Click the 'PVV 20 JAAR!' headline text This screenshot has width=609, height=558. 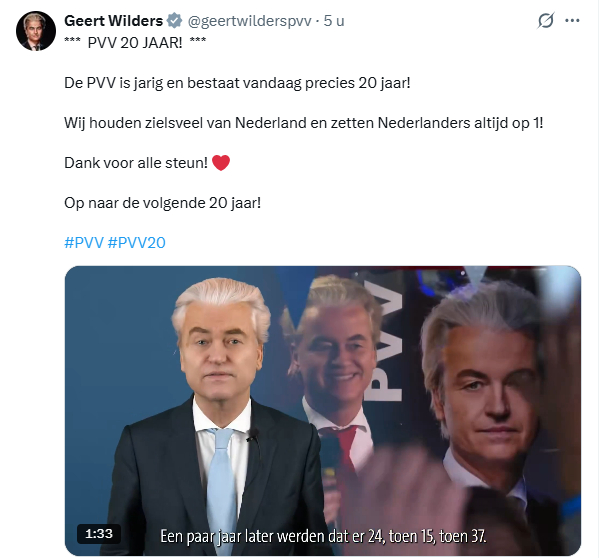[x=135, y=43]
